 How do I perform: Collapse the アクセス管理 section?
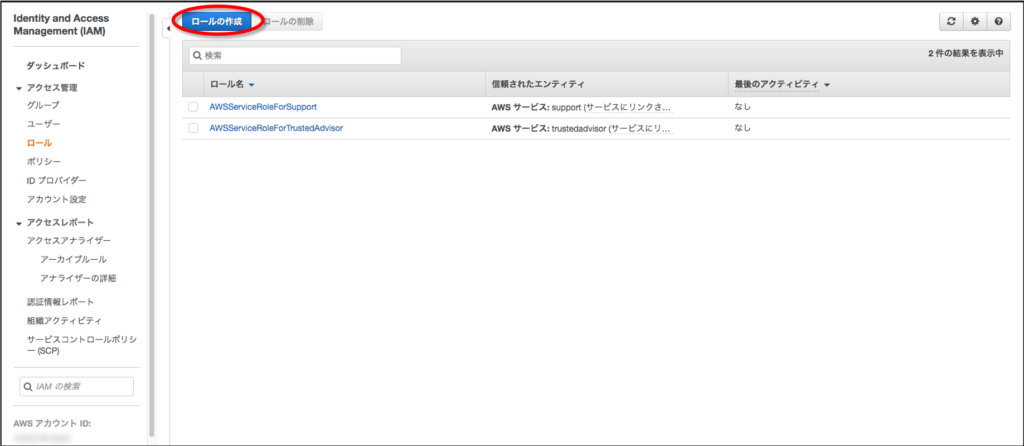(x=19, y=88)
